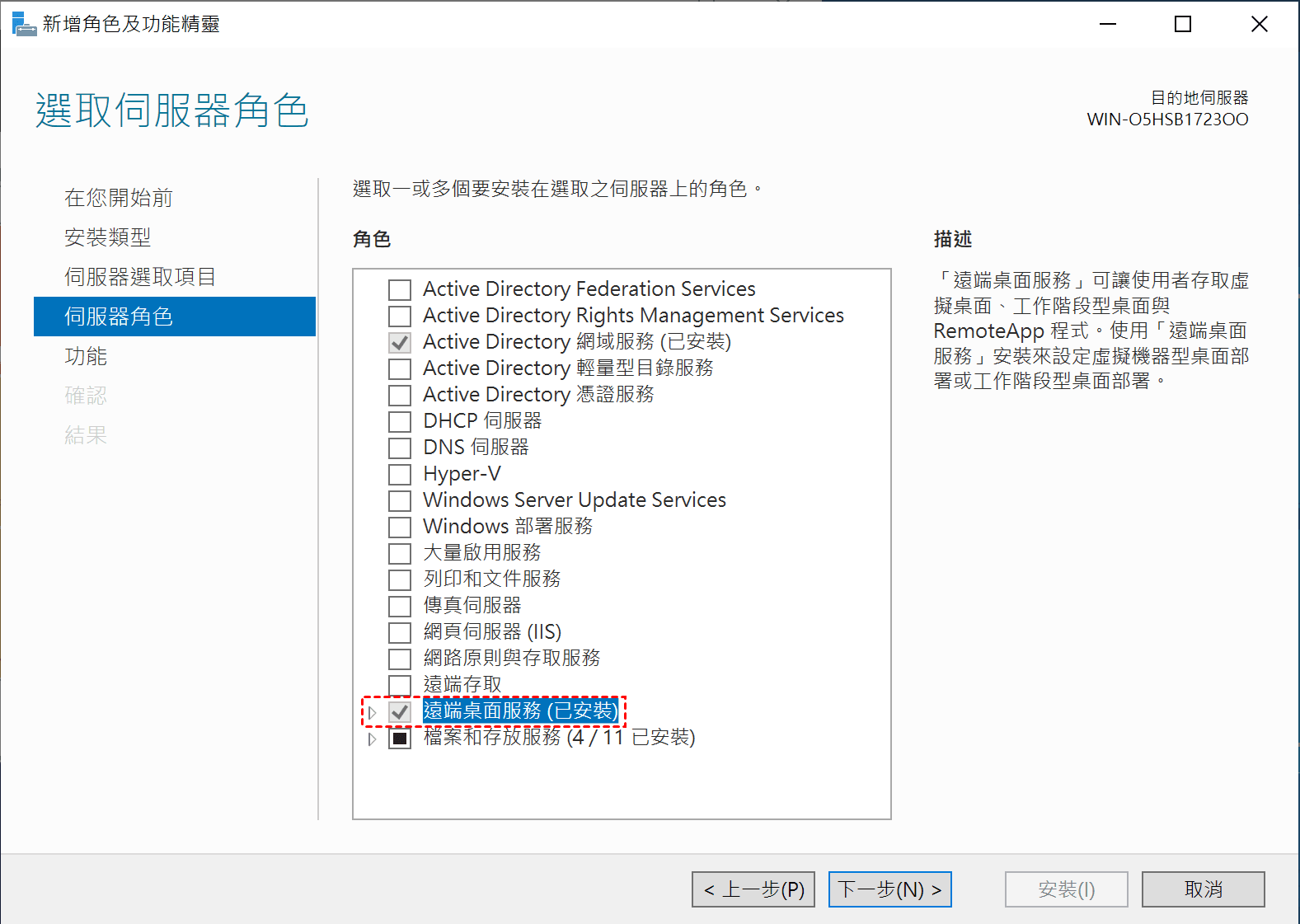Screen dimensions: 1300x924
Task: Go to the 在您開始前 step
Action: tap(119, 198)
